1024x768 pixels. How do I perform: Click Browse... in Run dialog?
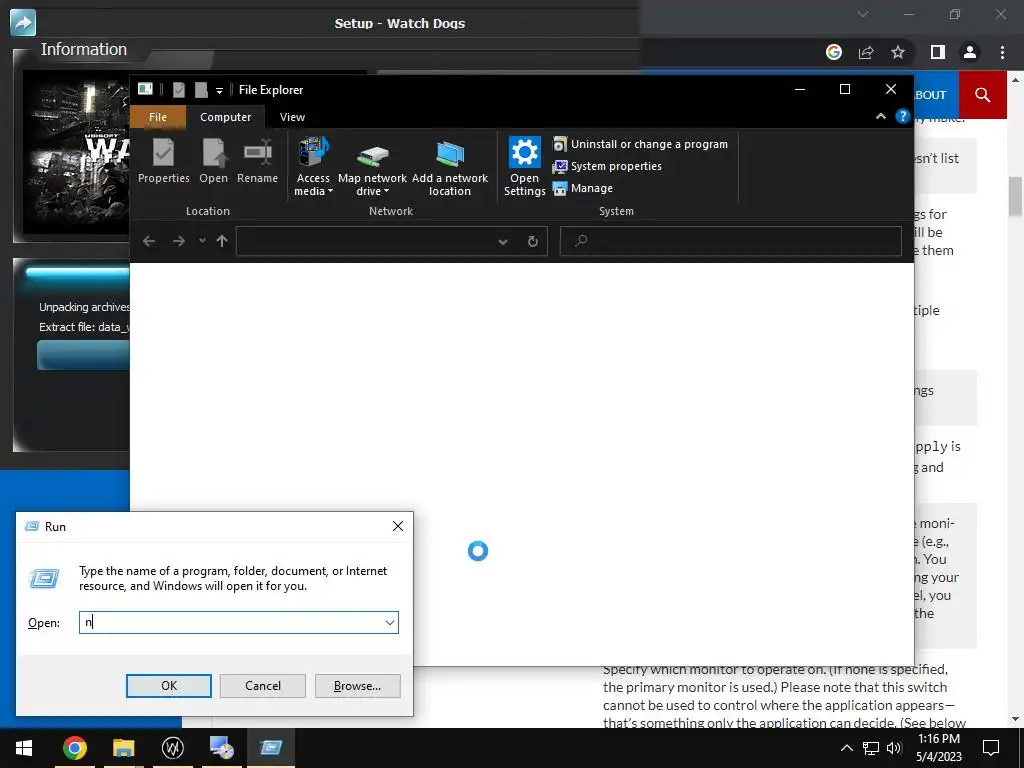tap(357, 686)
